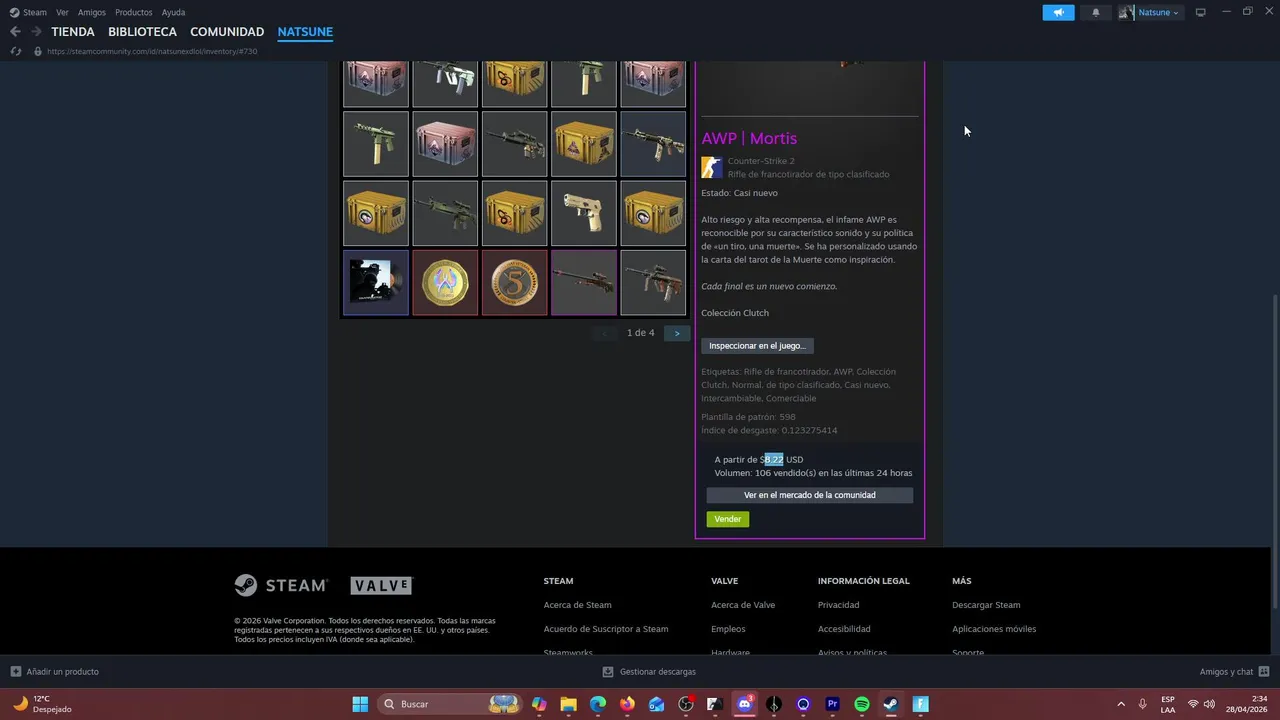This screenshot has height=720, width=1280.
Task: Open the blue megaphone announcements button
Action: tap(1058, 12)
